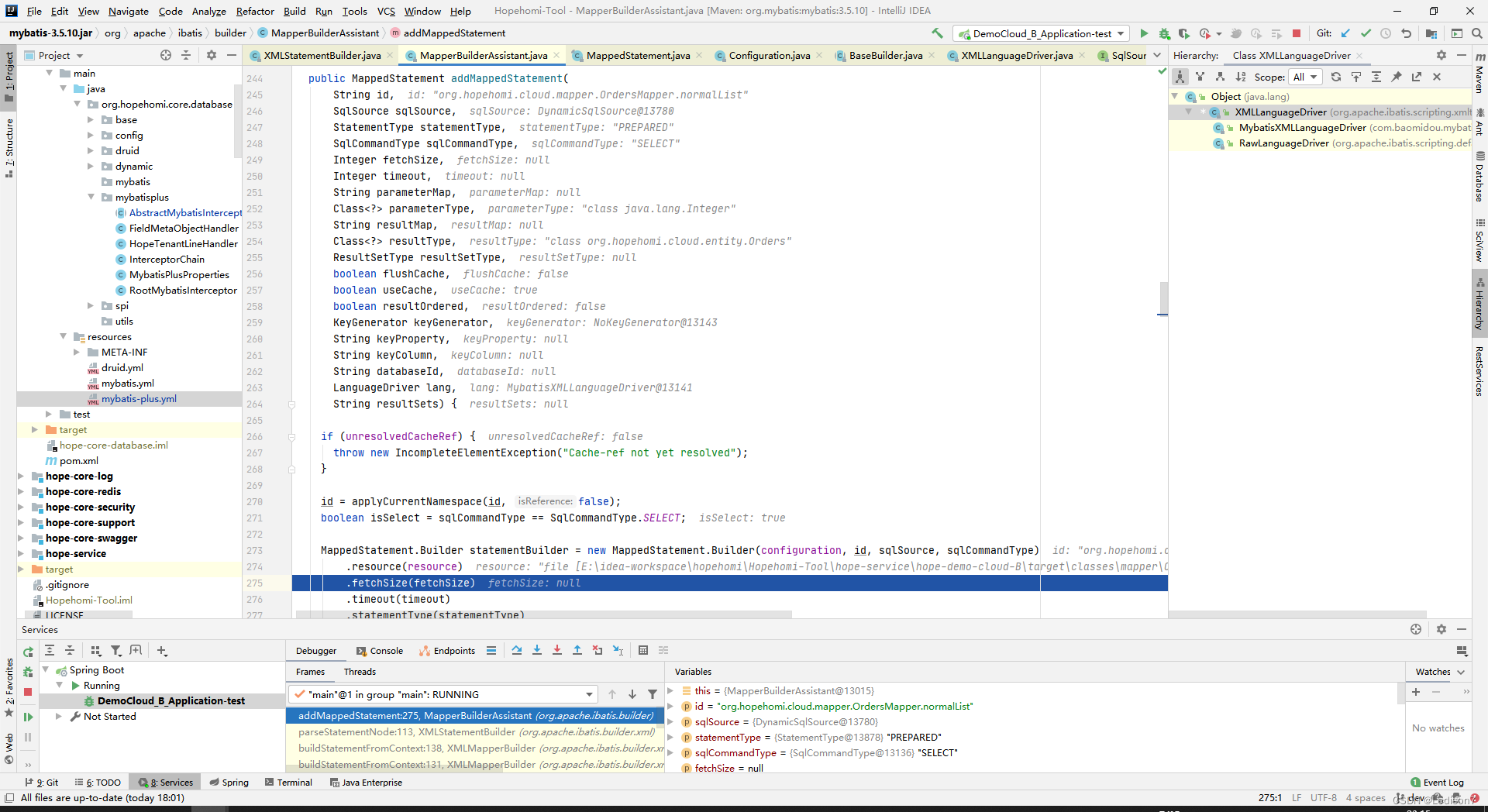Screen dimensions: 1488x812
Task: Click Run to Cursor debugger icon
Action: 618,651
